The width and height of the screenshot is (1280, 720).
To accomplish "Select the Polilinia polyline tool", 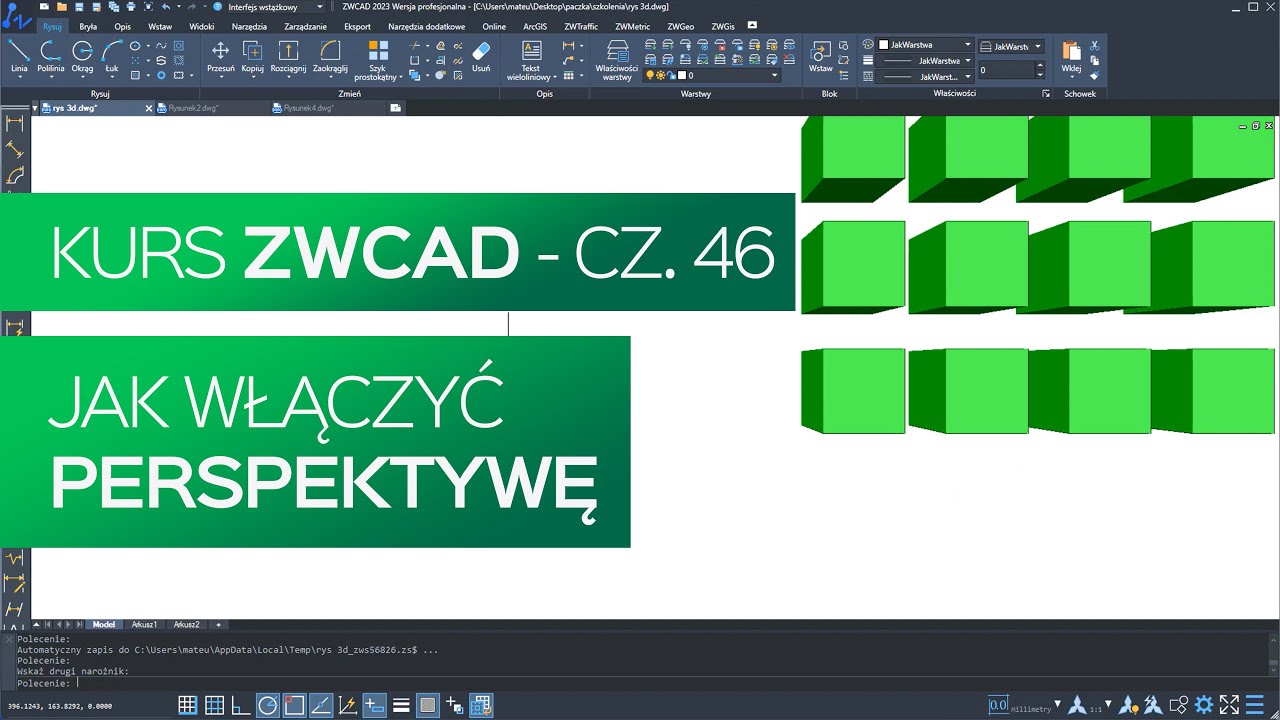I will [50, 58].
